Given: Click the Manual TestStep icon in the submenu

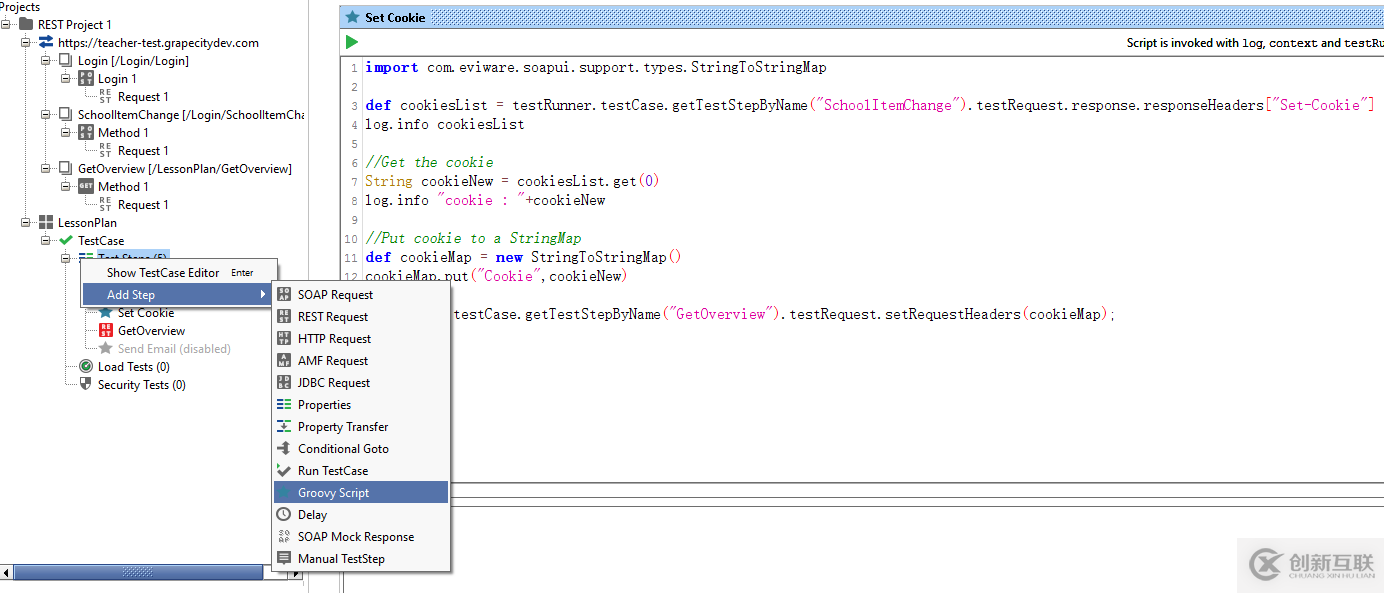Looking at the screenshot, I should [x=284, y=558].
